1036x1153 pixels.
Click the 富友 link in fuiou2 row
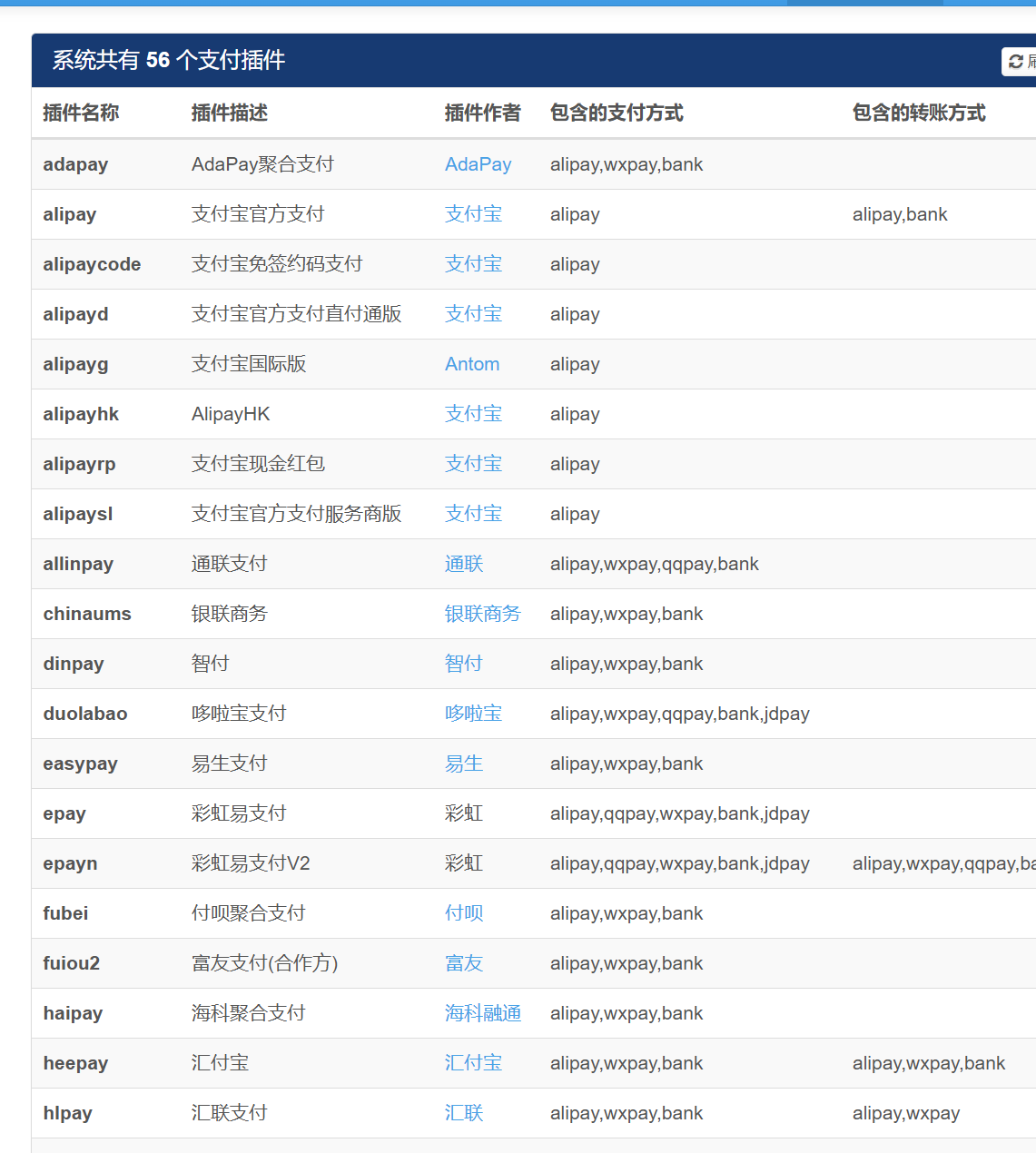pyautogui.click(x=463, y=963)
